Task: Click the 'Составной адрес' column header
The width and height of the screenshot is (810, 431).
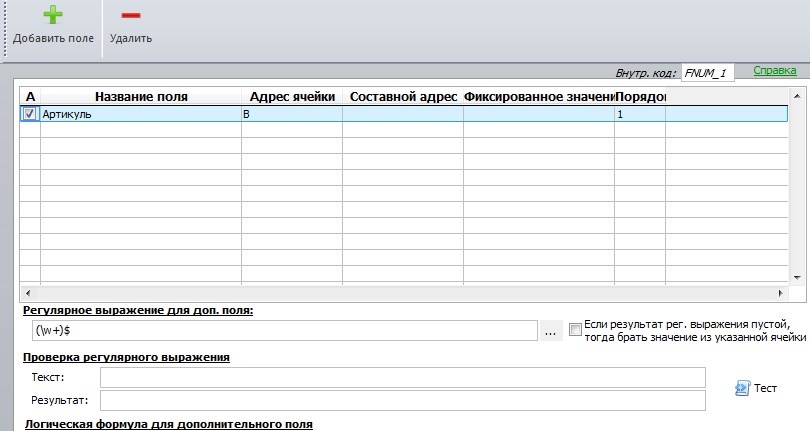Action: point(402,97)
